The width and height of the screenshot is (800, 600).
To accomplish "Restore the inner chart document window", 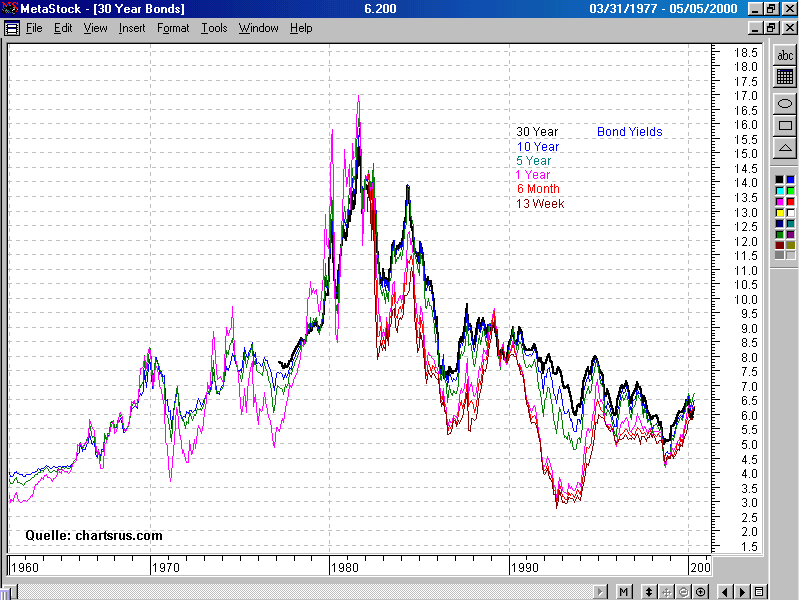I will click(x=771, y=28).
